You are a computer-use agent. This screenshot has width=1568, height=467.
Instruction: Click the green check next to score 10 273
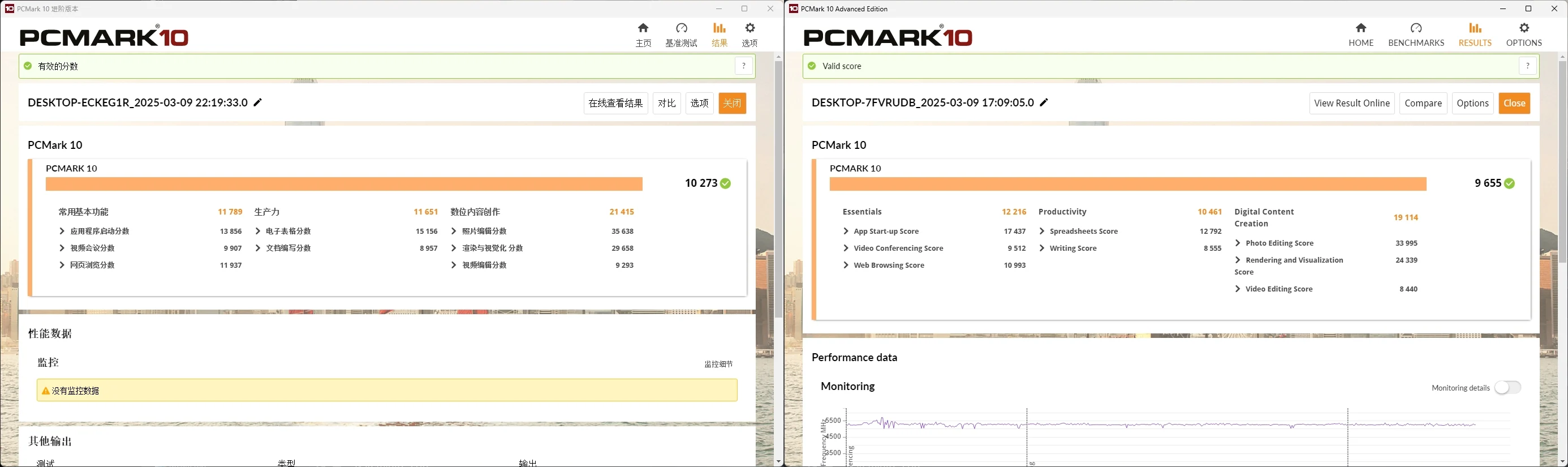(x=726, y=183)
